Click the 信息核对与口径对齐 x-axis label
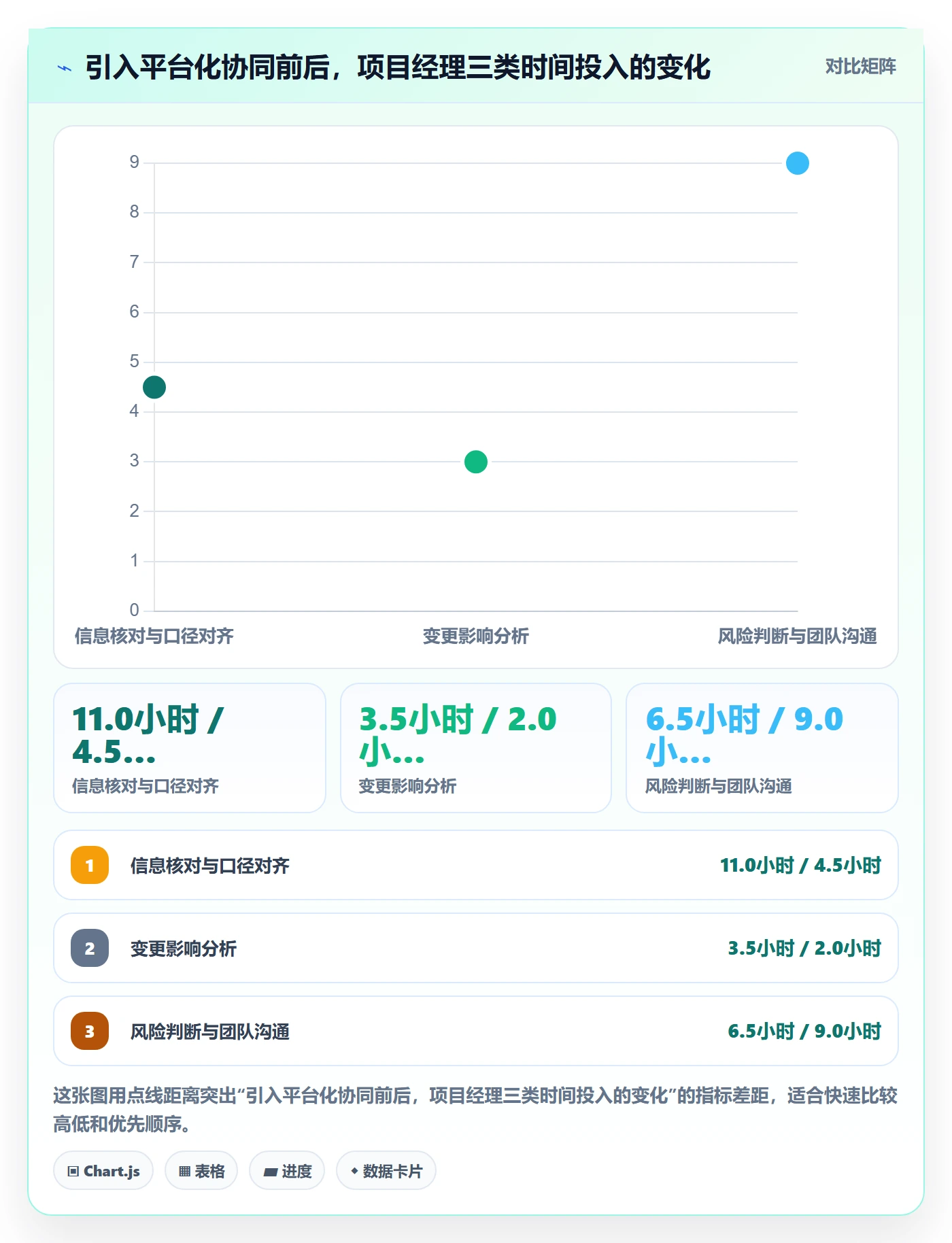The height and width of the screenshot is (1243, 952). (154, 636)
